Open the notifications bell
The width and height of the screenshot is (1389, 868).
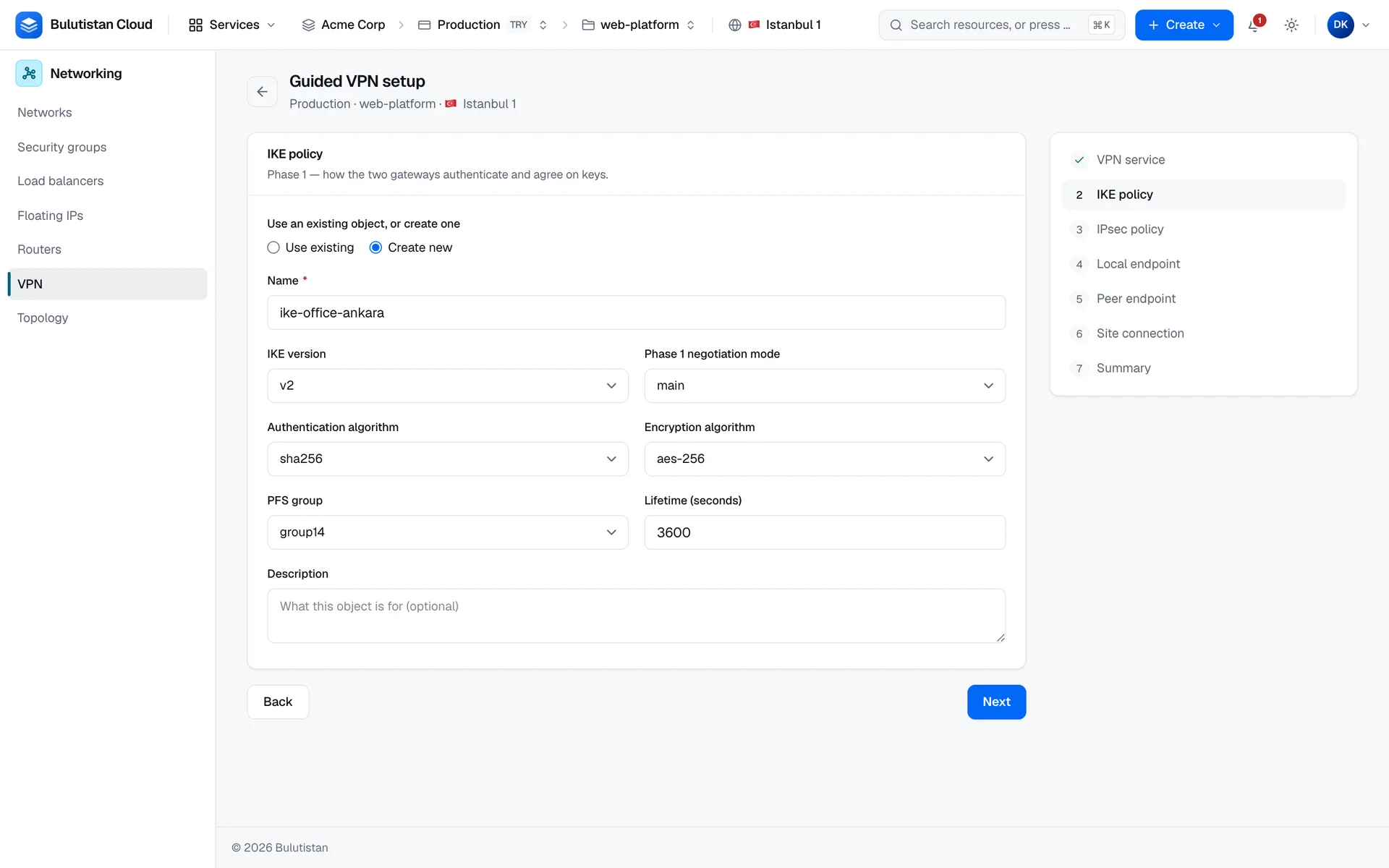[x=1254, y=25]
